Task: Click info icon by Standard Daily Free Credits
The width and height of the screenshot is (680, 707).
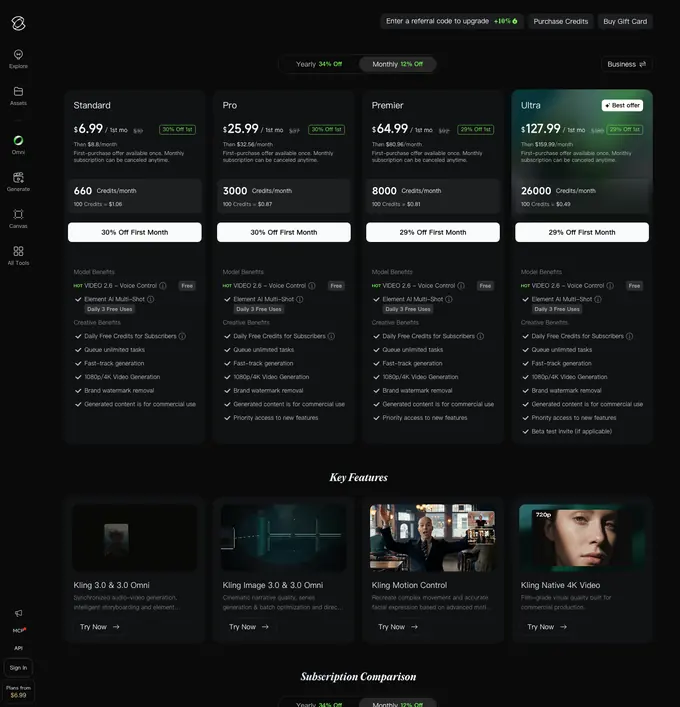Action: click(182, 336)
